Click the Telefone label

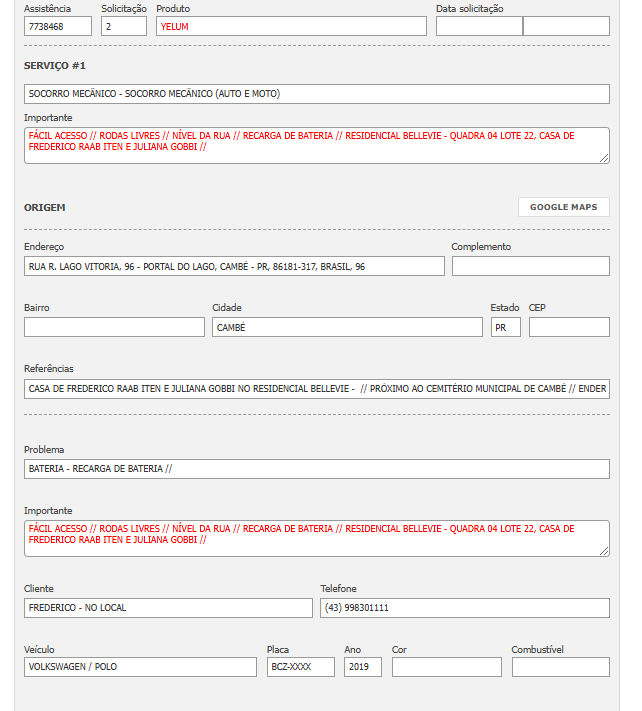[x=338, y=589]
